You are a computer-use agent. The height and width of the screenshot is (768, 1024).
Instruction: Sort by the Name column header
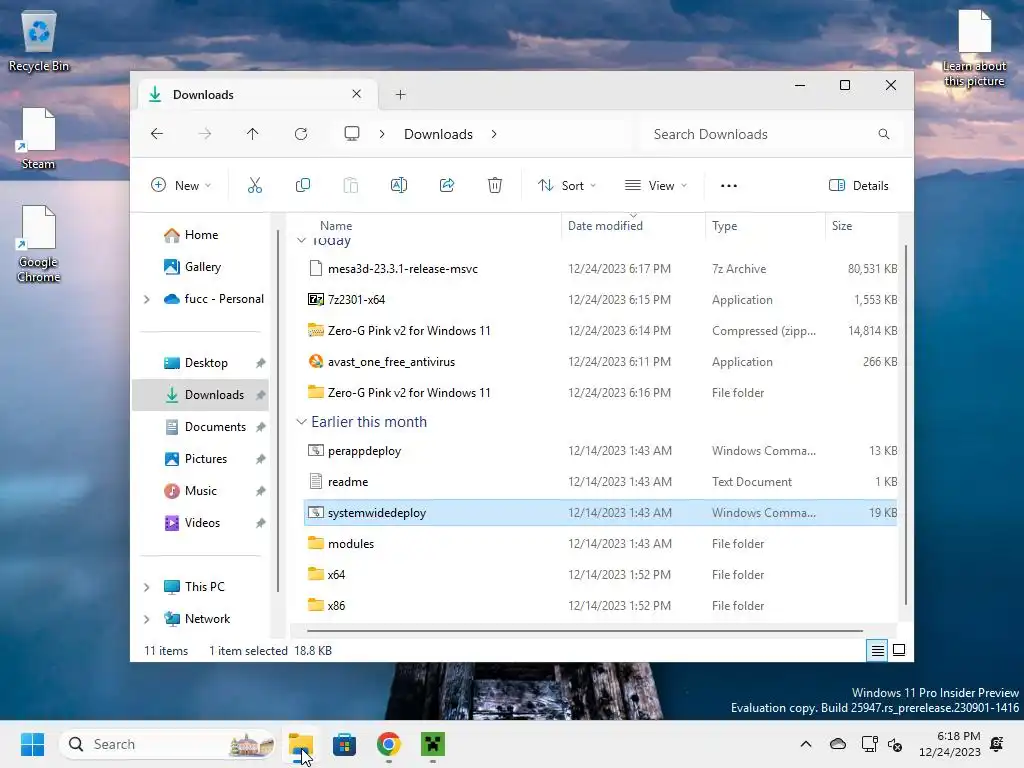(x=336, y=226)
